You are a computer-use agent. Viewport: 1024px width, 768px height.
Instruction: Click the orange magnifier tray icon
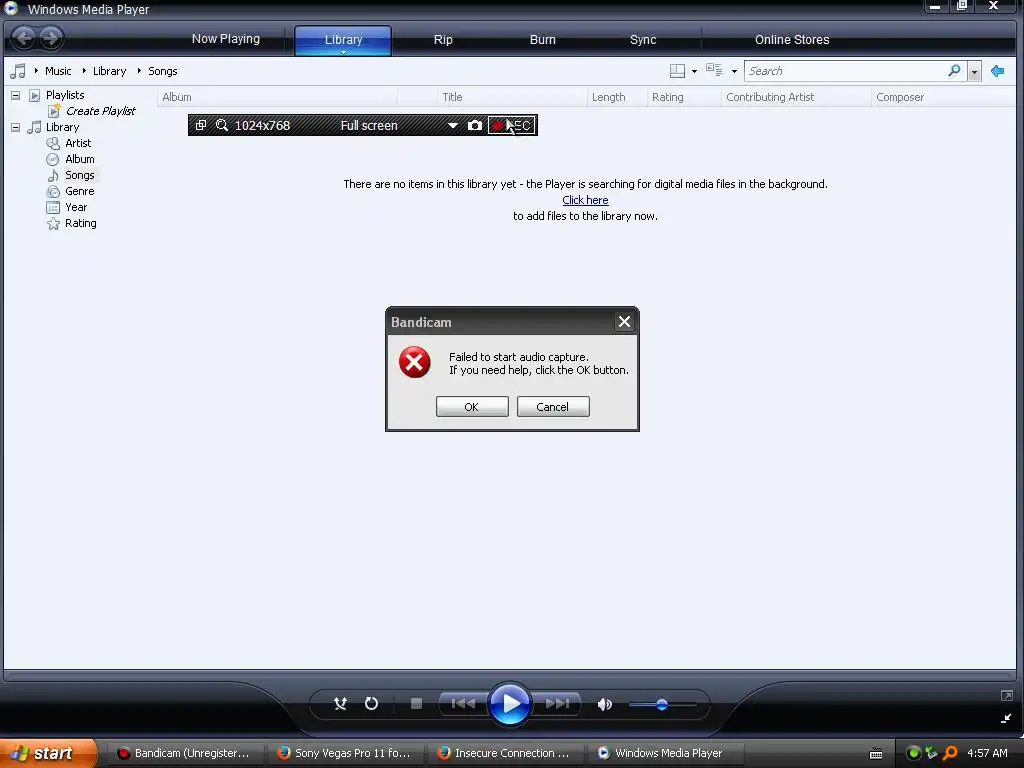950,753
